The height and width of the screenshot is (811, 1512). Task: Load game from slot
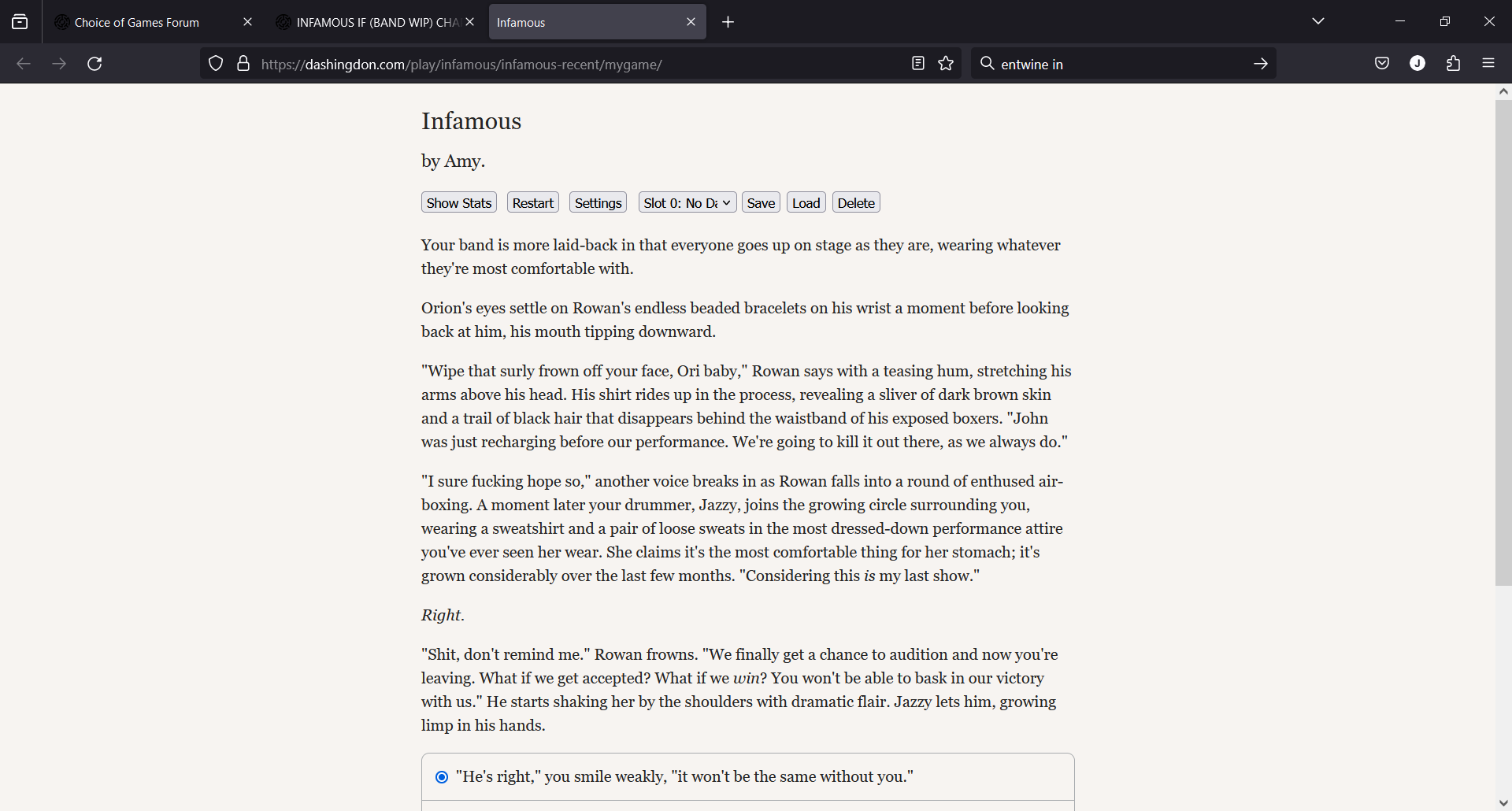point(806,202)
